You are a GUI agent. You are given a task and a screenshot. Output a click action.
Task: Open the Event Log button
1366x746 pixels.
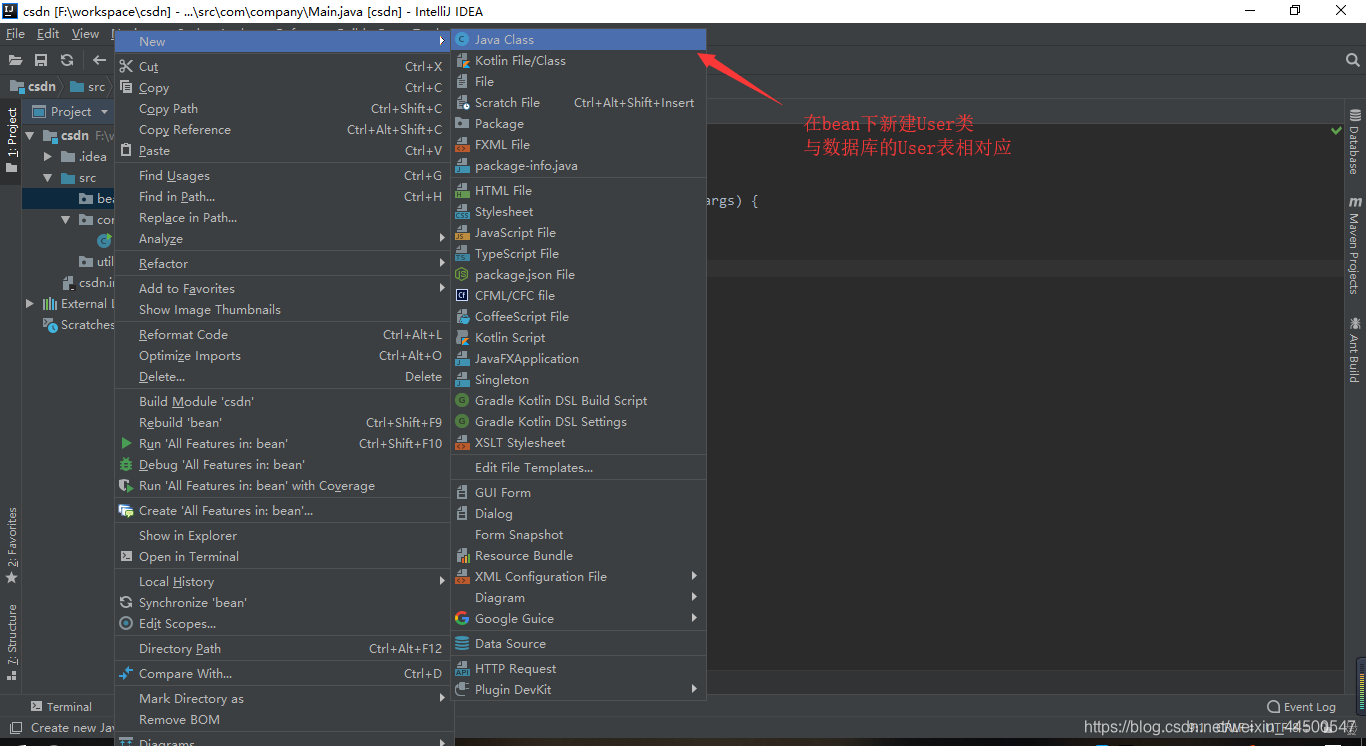(1300, 706)
